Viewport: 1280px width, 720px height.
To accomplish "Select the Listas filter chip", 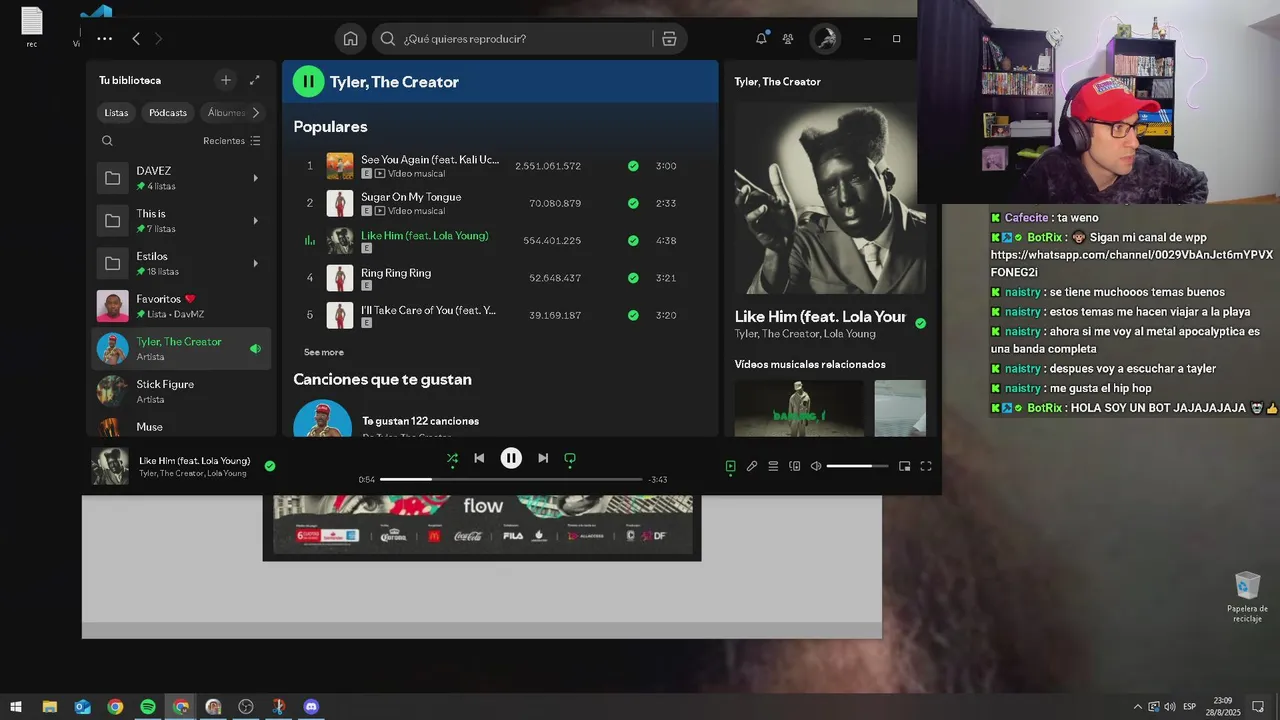I will point(116,113).
